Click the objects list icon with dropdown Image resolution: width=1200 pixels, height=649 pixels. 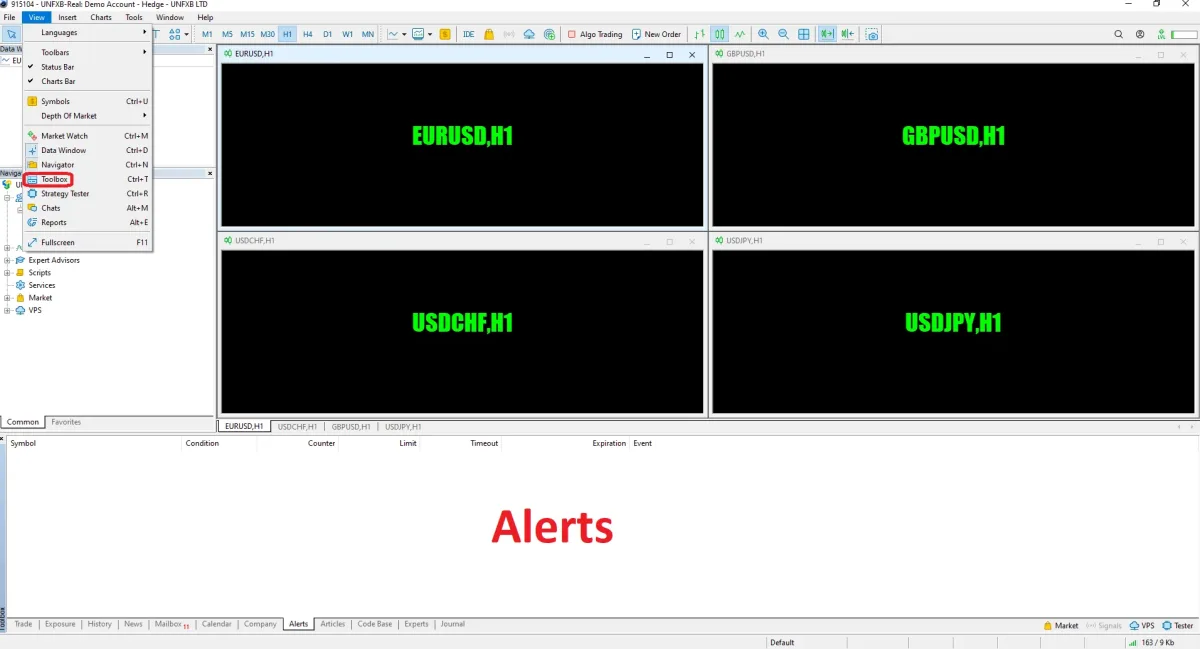pyautogui.click(x=178, y=34)
